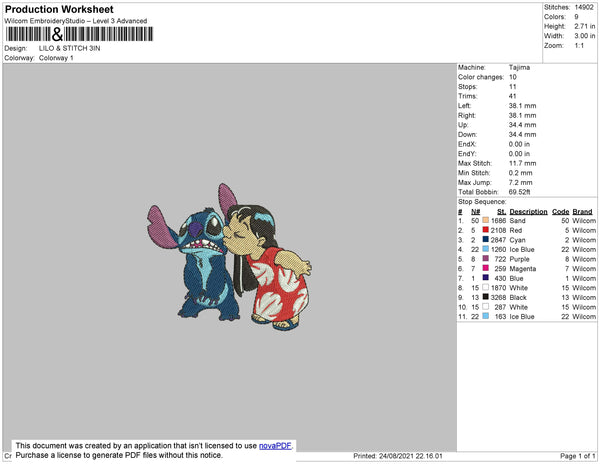Click the design name "LILO & STITCH 3IN"
Image resolution: width=600 pixels, height=464 pixels.
pyautogui.click(x=70, y=48)
